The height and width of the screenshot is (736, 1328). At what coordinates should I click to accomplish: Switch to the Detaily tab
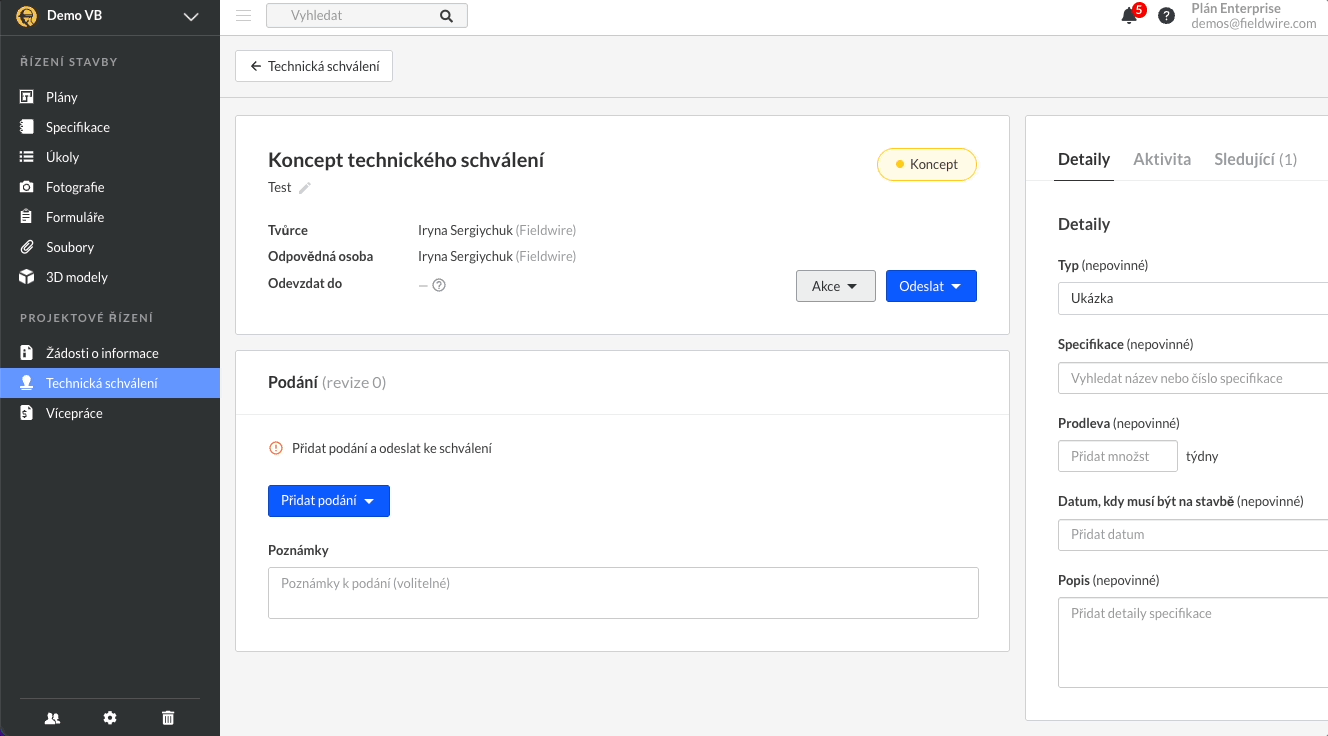tap(1084, 159)
